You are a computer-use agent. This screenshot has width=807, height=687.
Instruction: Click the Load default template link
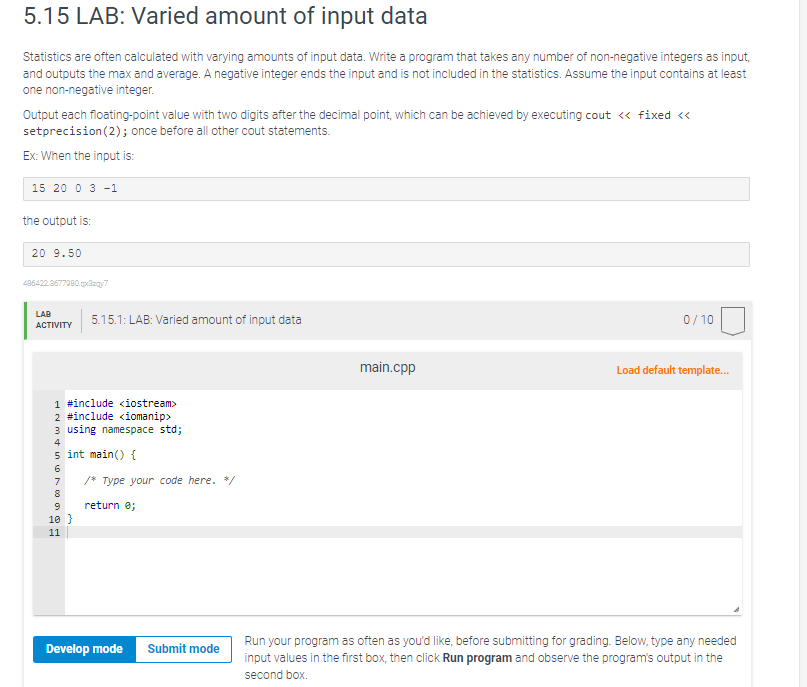pos(672,370)
